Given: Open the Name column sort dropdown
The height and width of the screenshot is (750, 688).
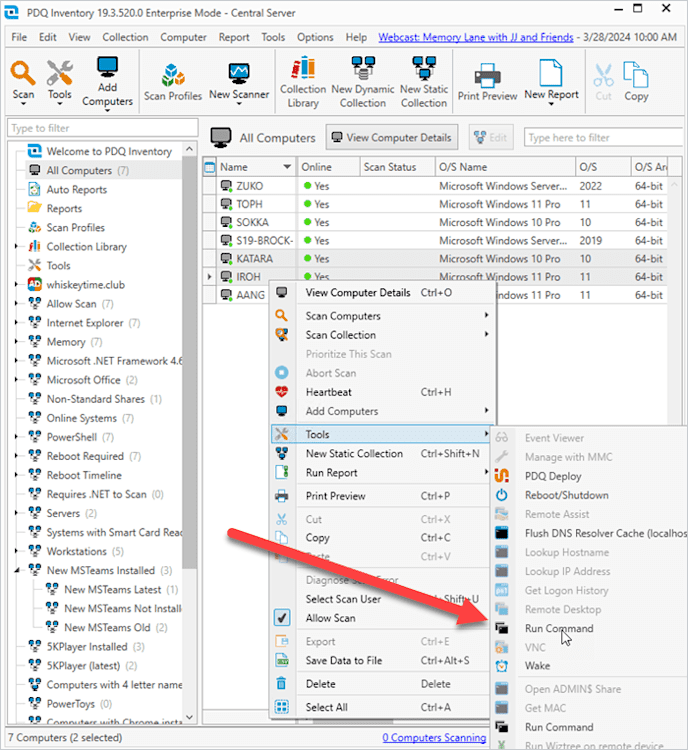Looking at the screenshot, I should [x=287, y=167].
